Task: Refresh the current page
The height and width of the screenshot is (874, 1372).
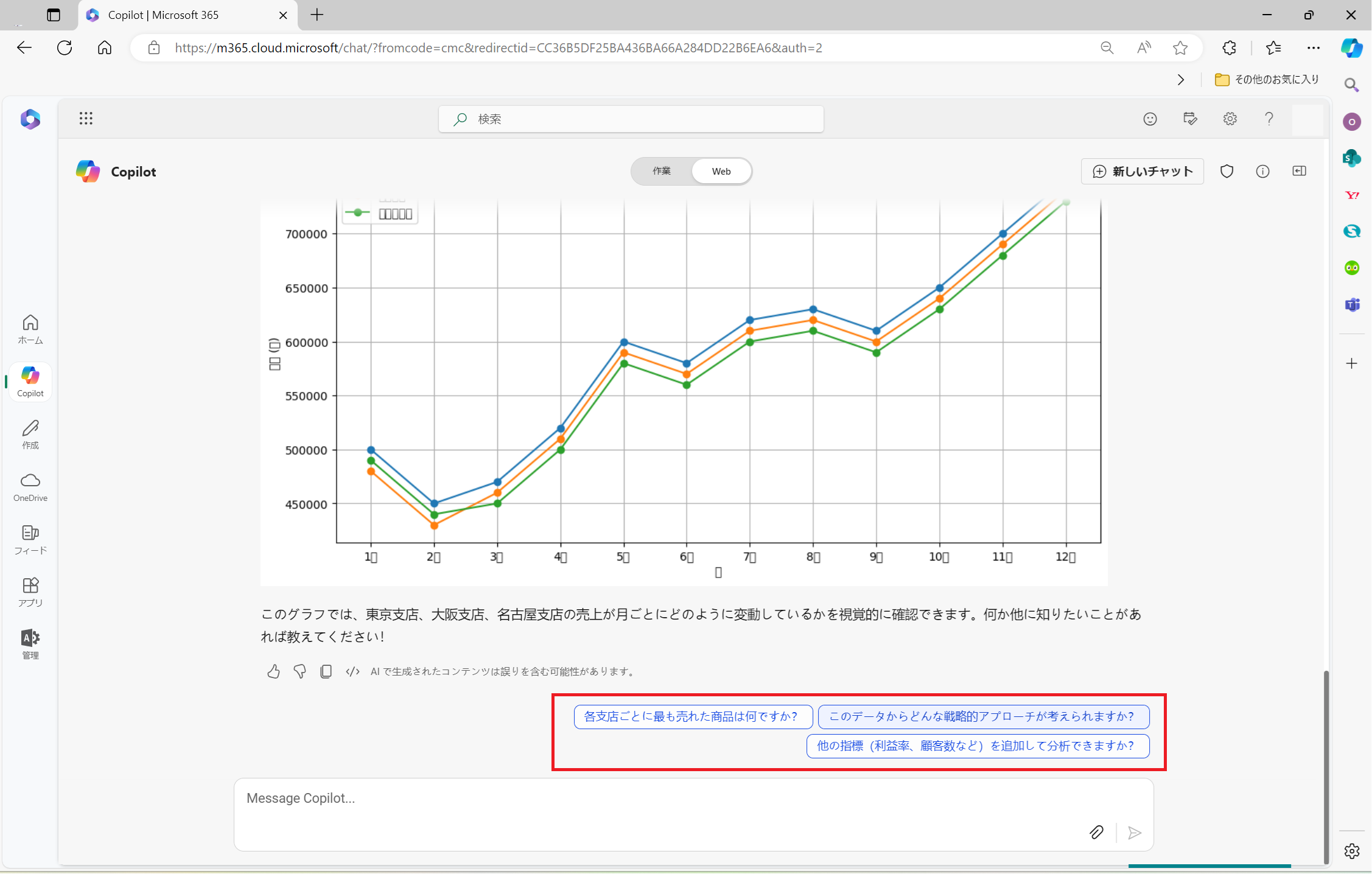Action: click(65, 47)
